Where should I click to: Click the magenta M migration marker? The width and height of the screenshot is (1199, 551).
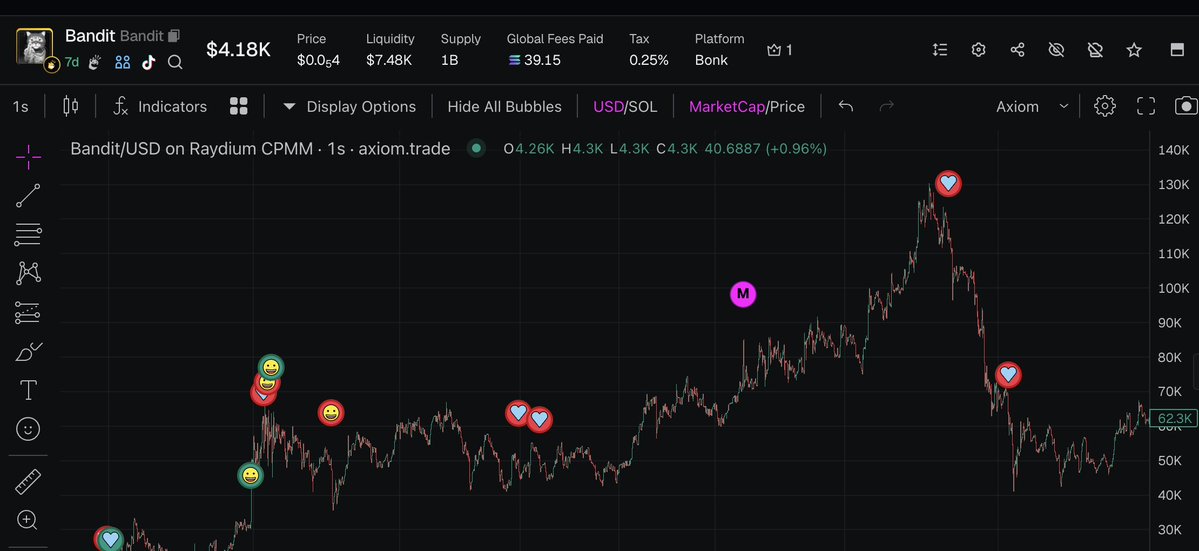[742, 294]
